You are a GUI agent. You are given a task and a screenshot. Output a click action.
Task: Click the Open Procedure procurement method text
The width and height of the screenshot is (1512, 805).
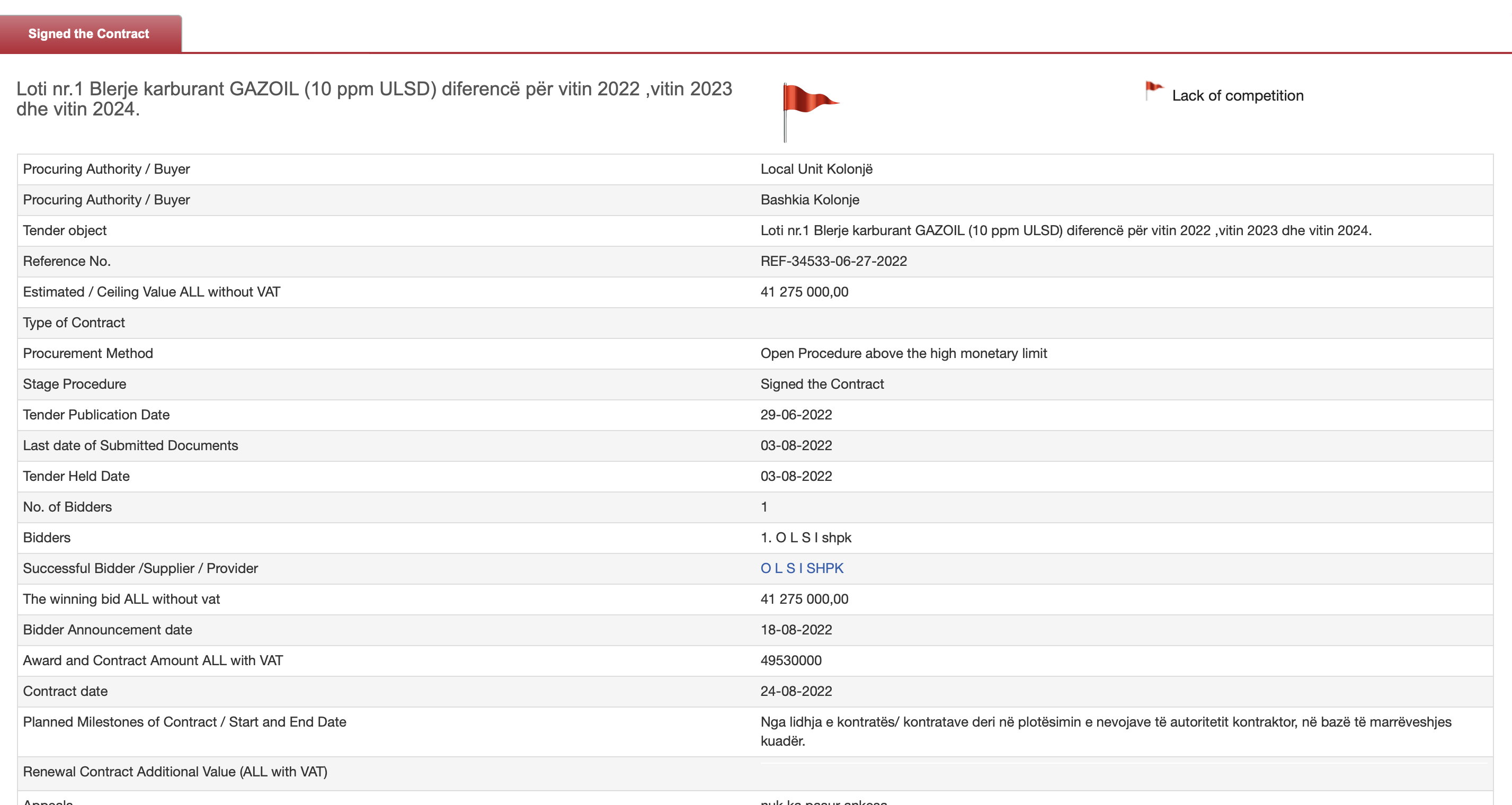[903, 353]
